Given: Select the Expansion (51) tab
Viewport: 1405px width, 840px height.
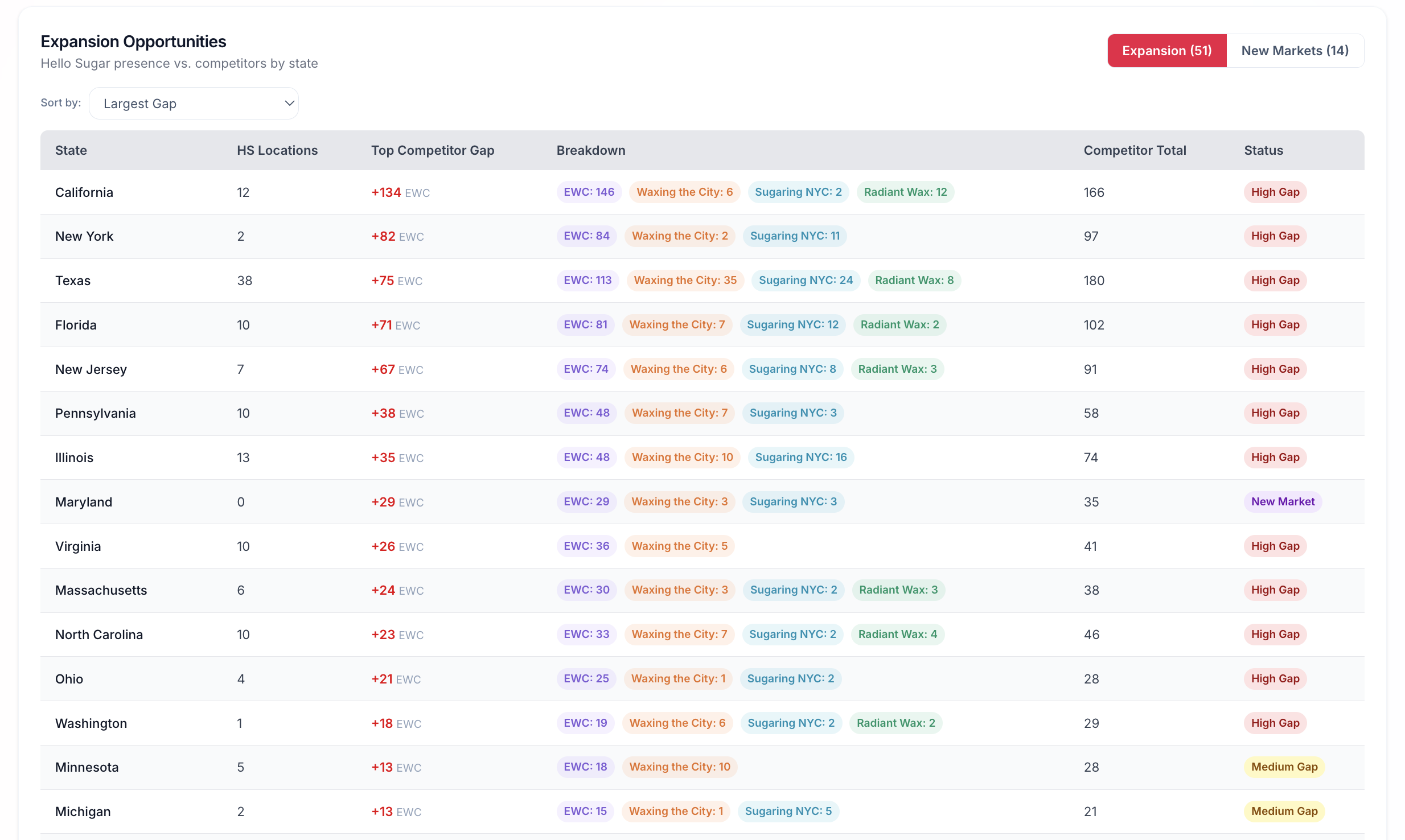Looking at the screenshot, I should (1166, 51).
